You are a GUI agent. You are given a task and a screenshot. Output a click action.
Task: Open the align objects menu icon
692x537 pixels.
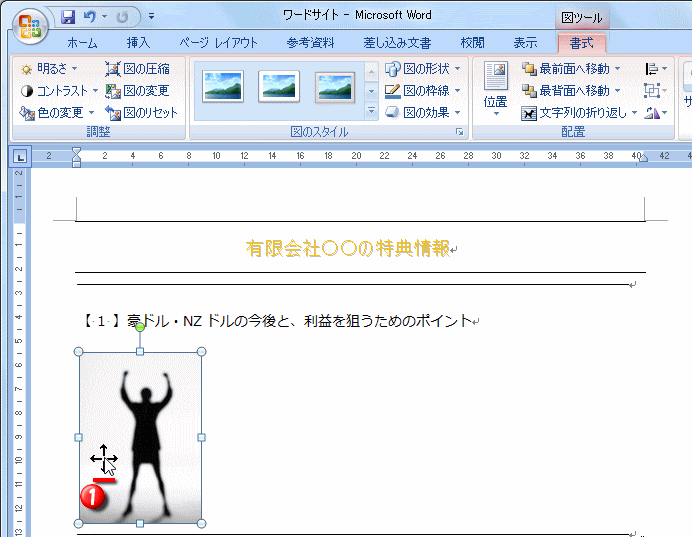pyautogui.click(x=656, y=69)
